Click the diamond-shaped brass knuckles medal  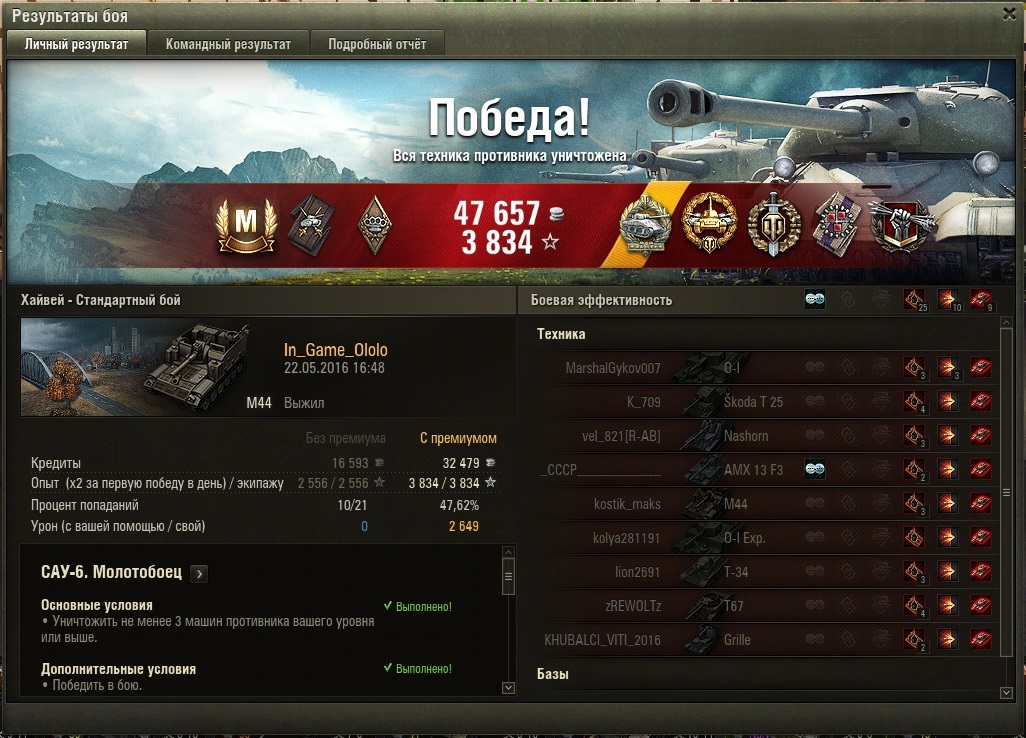(375, 225)
